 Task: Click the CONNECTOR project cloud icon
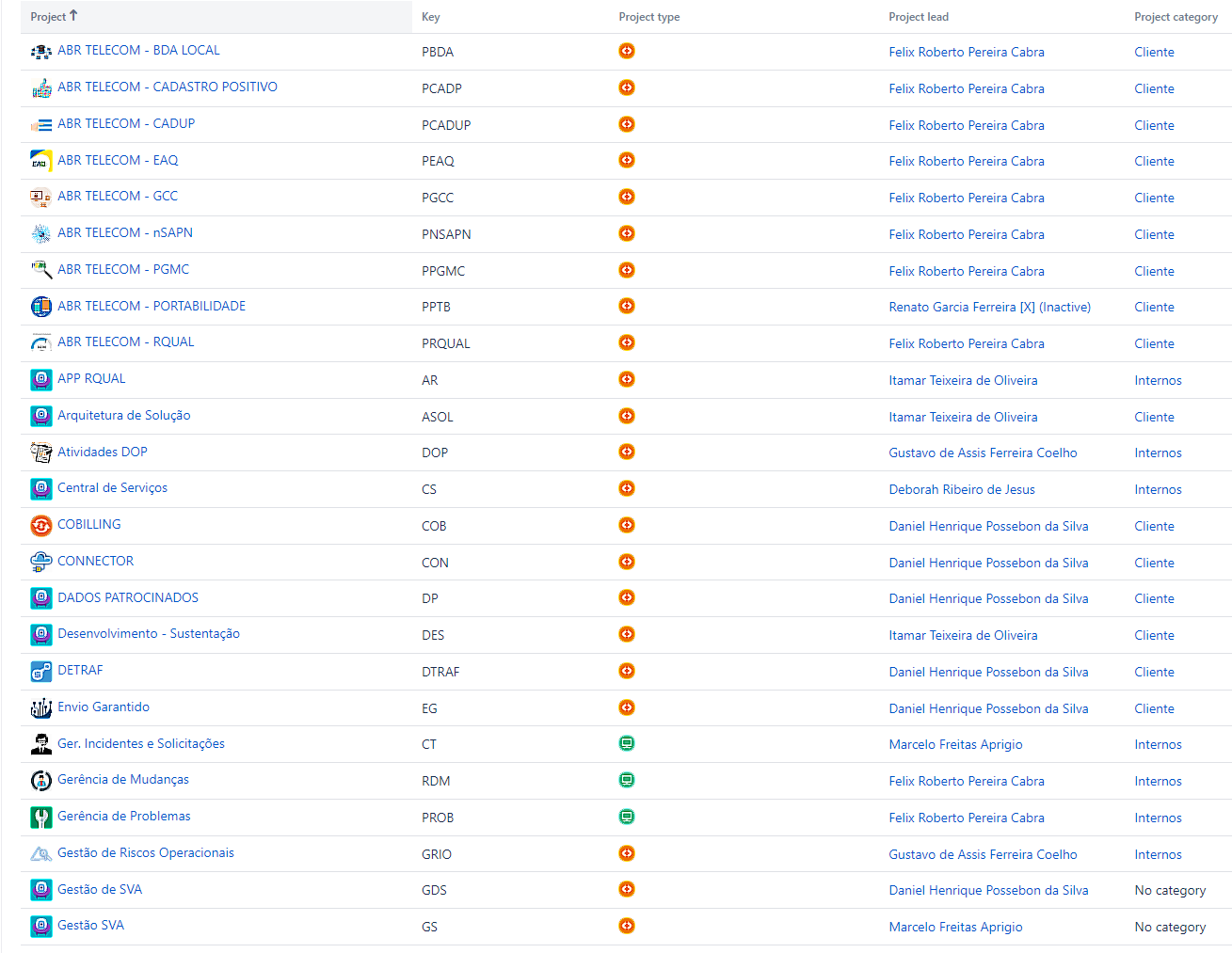[x=40, y=563]
